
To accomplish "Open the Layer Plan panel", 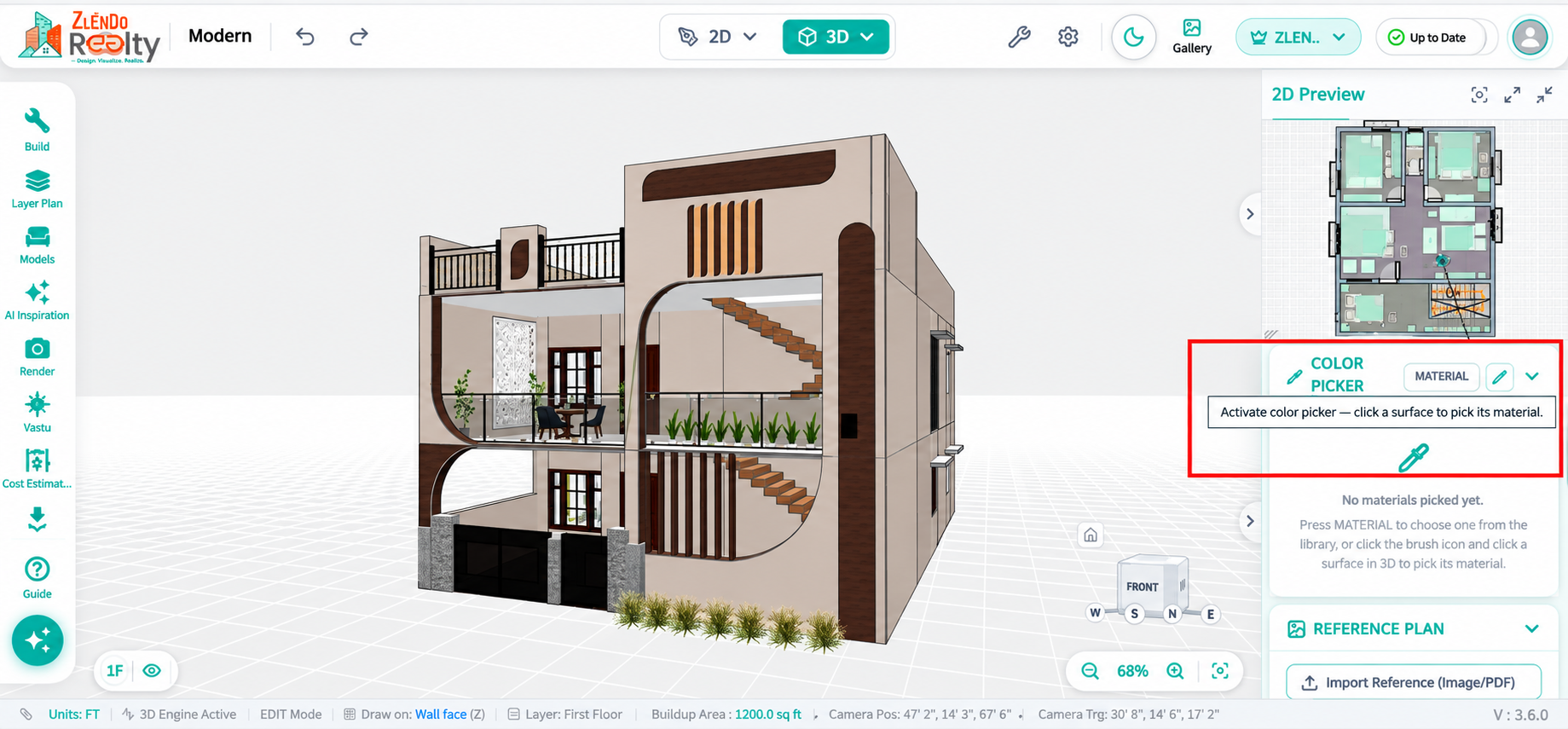I will tap(37, 189).
